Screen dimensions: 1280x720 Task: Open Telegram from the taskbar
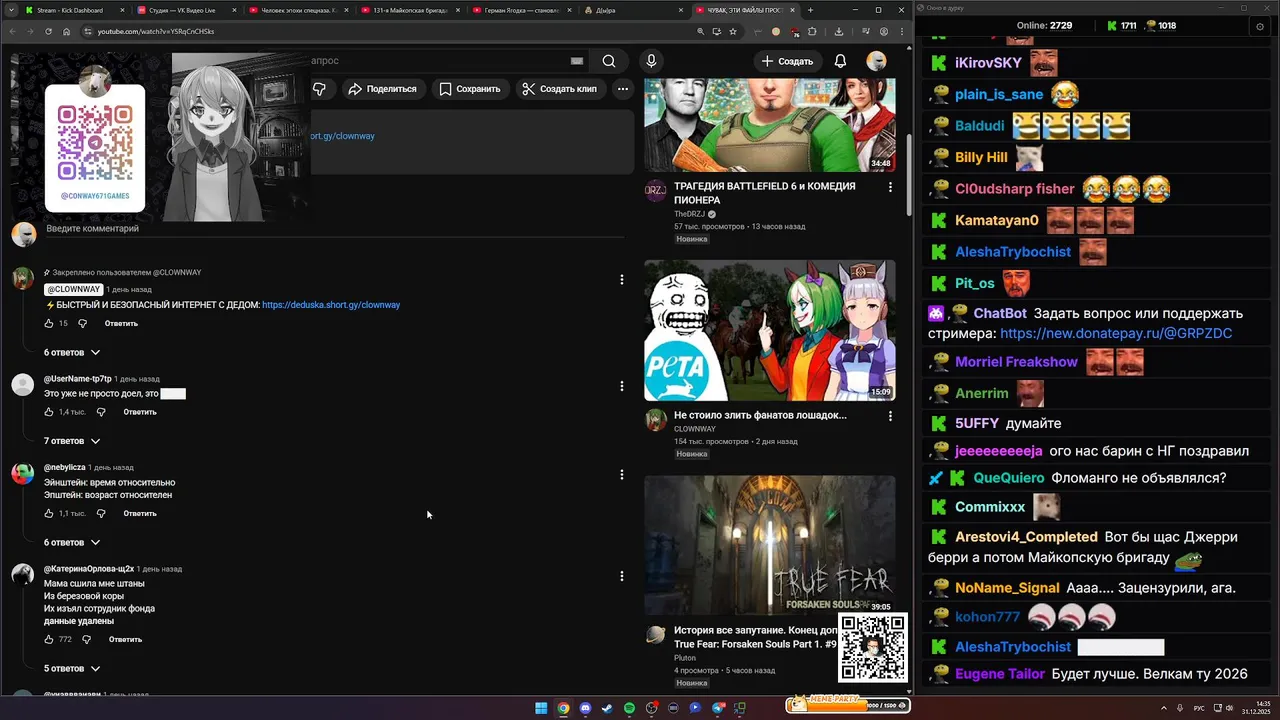coord(718,708)
